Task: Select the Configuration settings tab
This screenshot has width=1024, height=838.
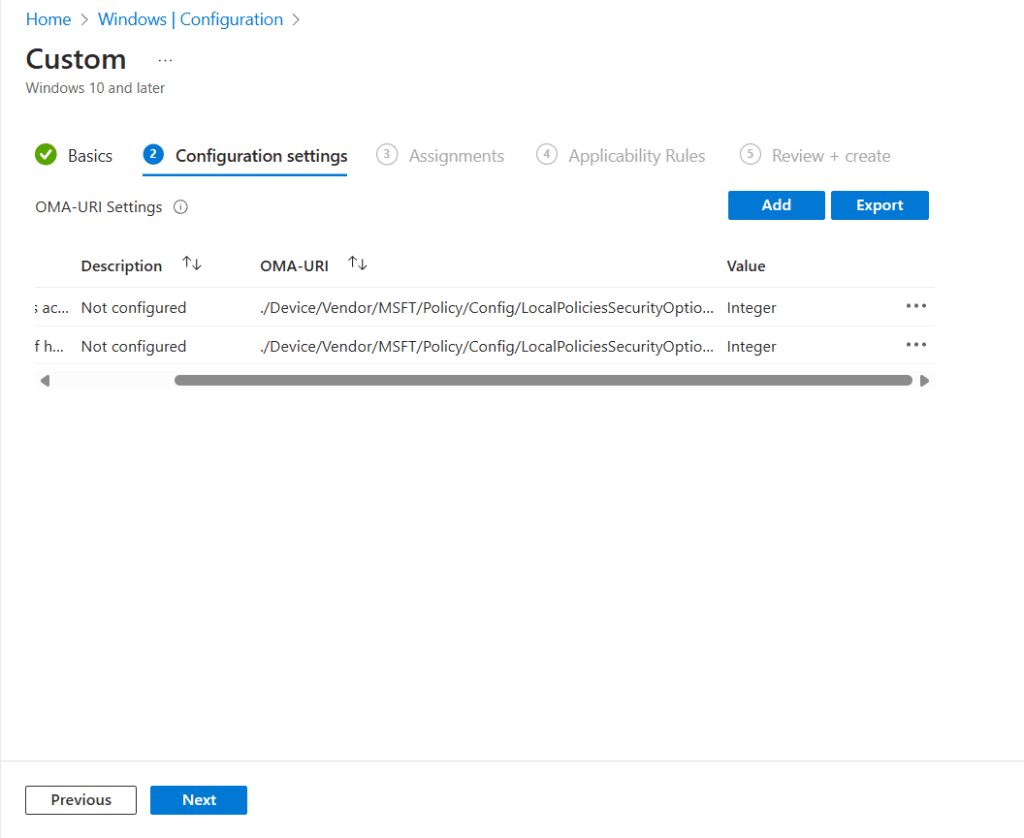Action: [x=261, y=156]
